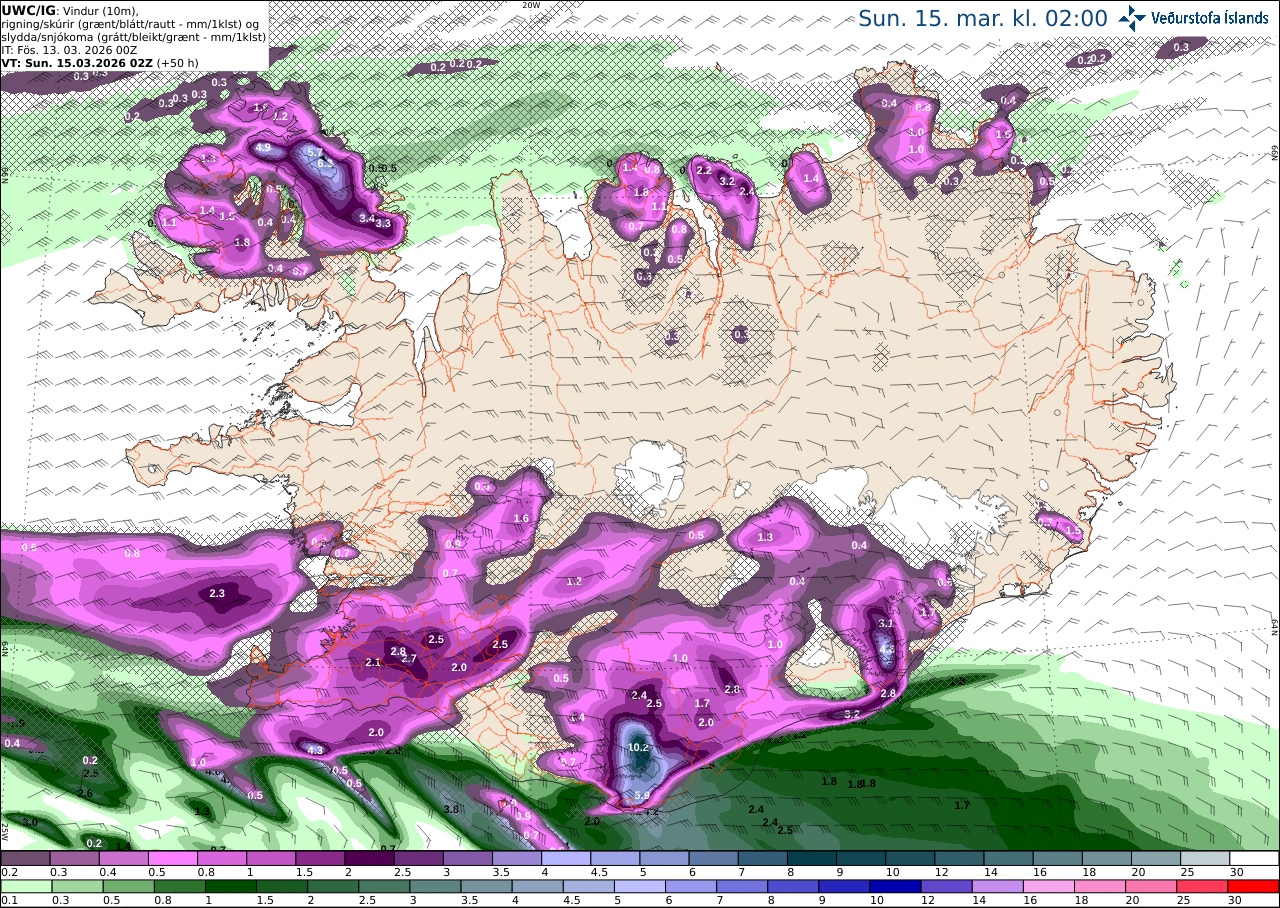Click the 3.8 value off the south coast
The height and width of the screenshot is (908, 1280).
[450, 809]
